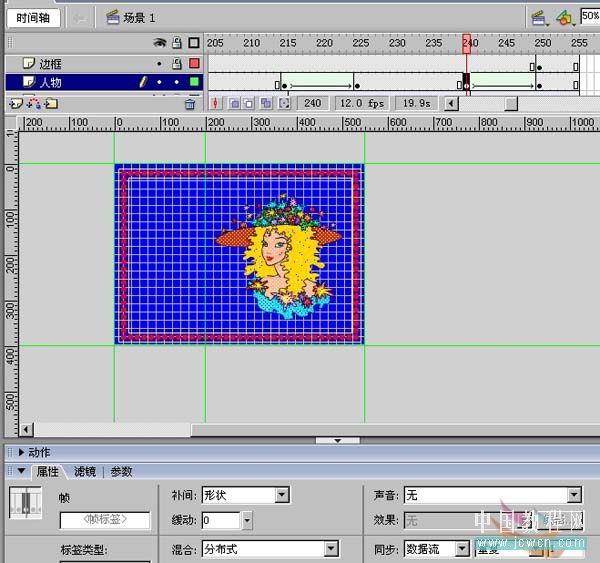Switch to the 滤镜 tab
The width and height of the screenshot is (600, 563).
tap(85, 472)
